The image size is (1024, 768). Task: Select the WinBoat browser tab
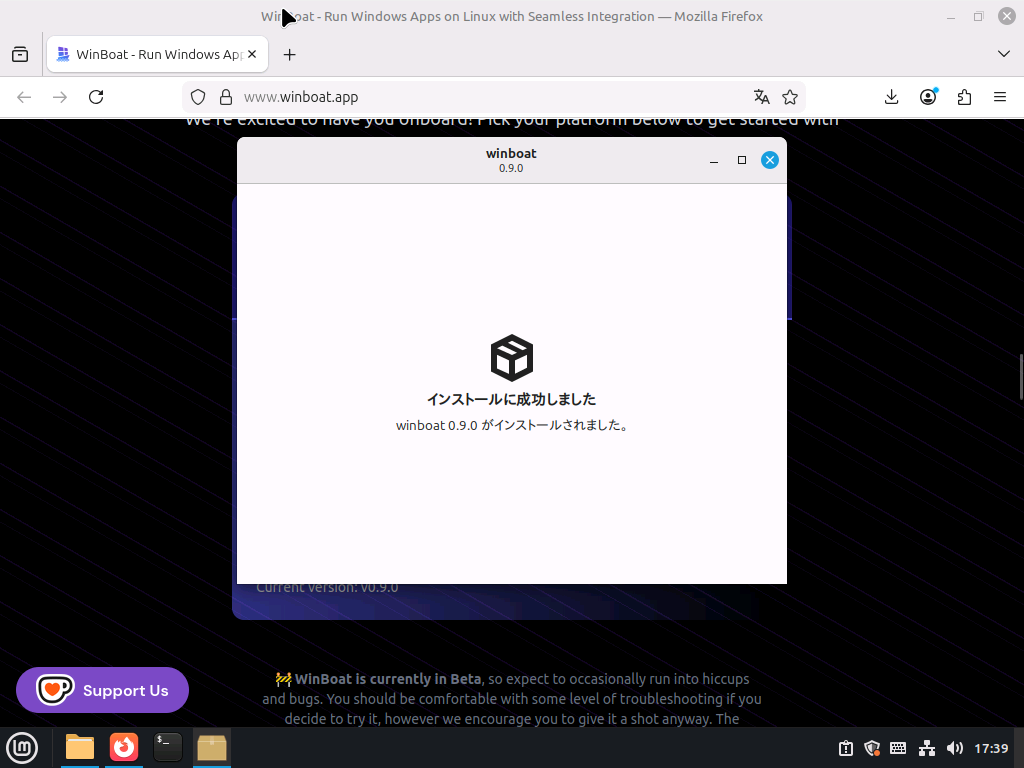coord(150,54)
